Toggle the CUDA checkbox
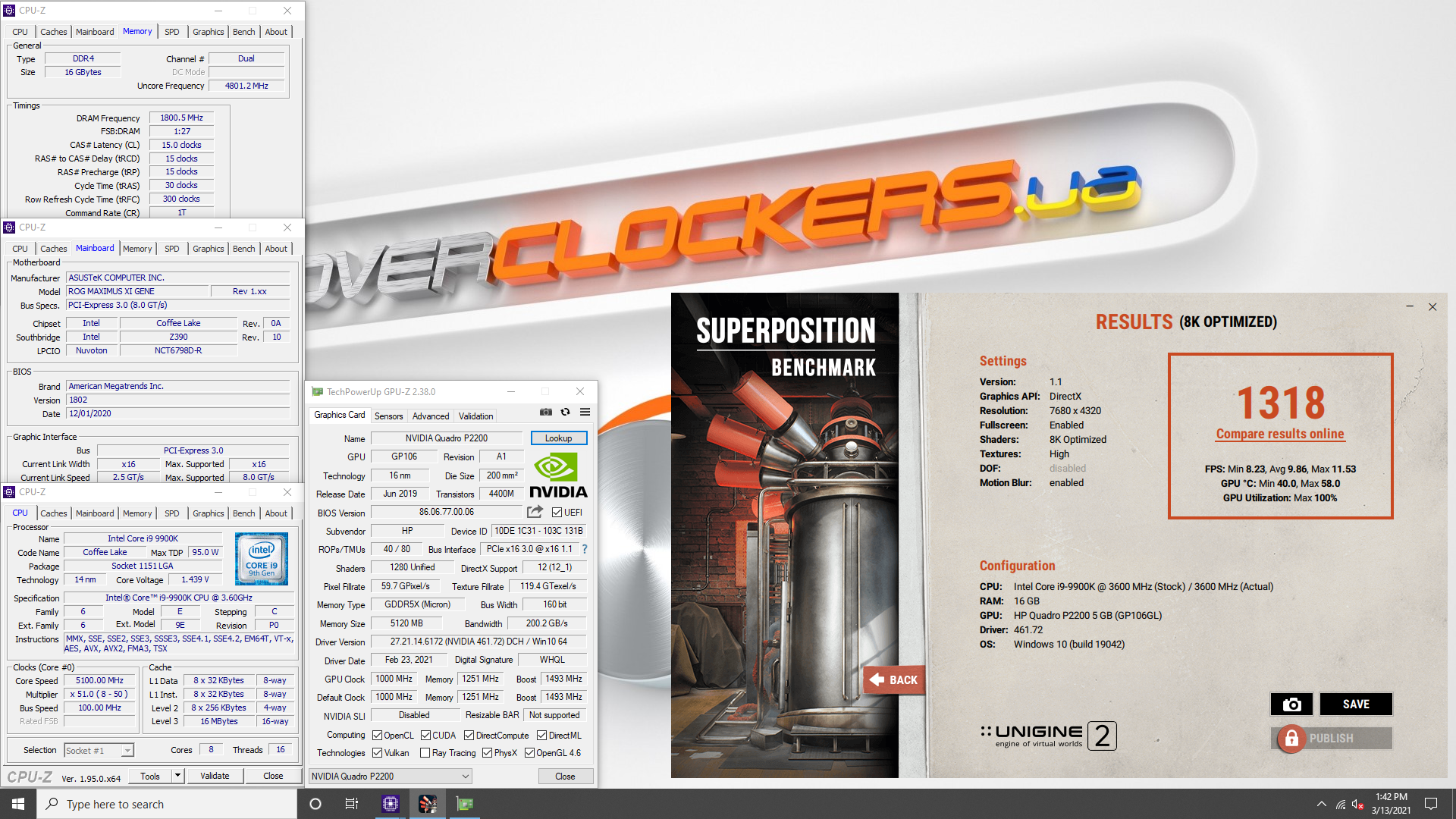This screenshot has width=1456, height=819. point(426,735)
